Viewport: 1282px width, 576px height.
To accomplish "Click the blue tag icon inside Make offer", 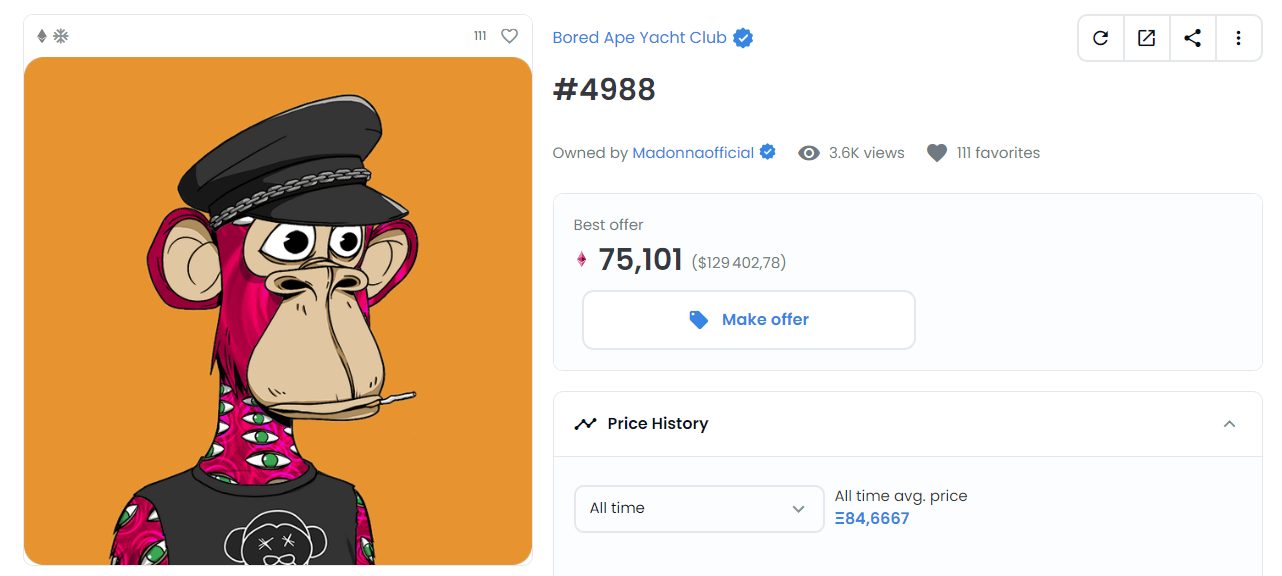I will click(699, 319).
